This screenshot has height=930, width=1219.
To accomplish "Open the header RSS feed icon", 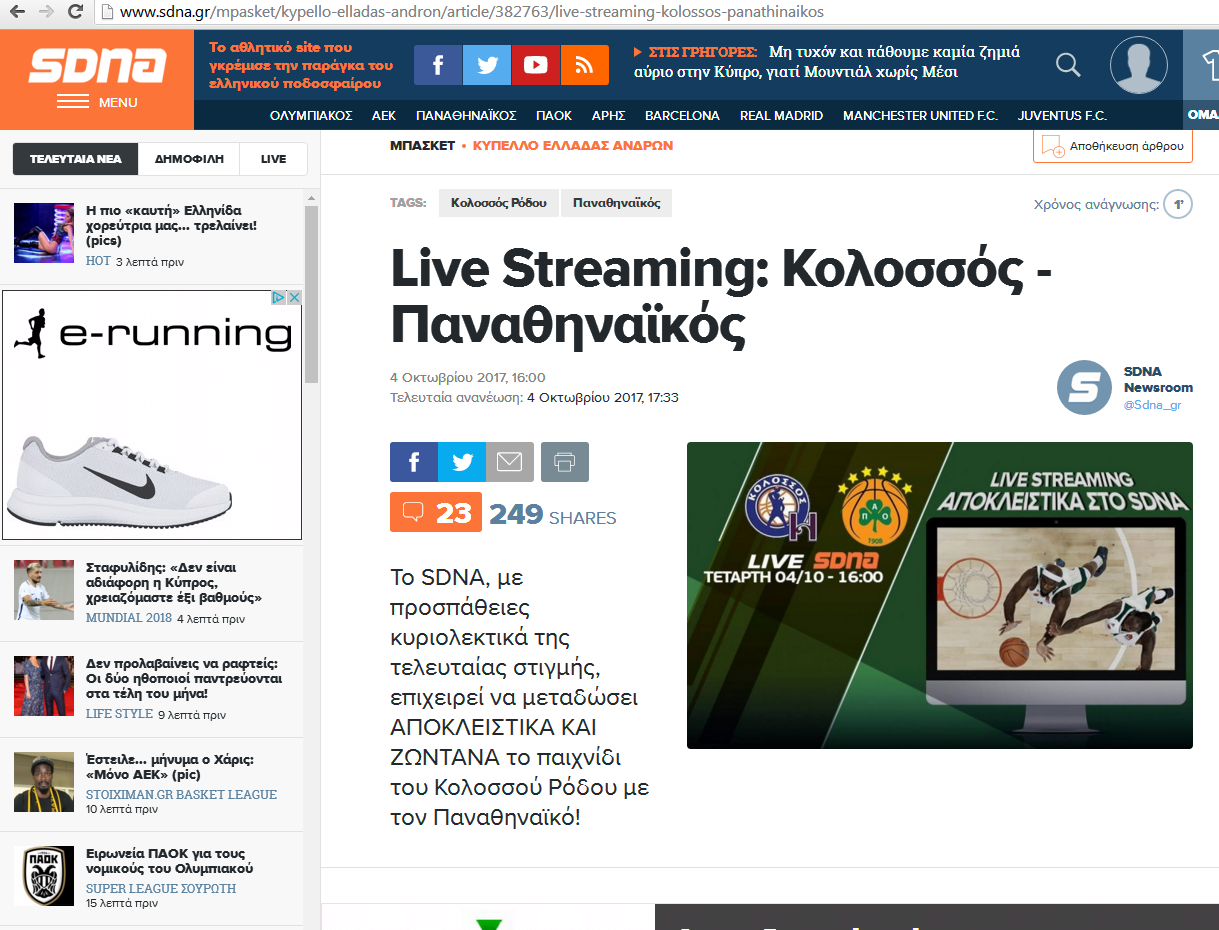I will (x=585, y=65).
